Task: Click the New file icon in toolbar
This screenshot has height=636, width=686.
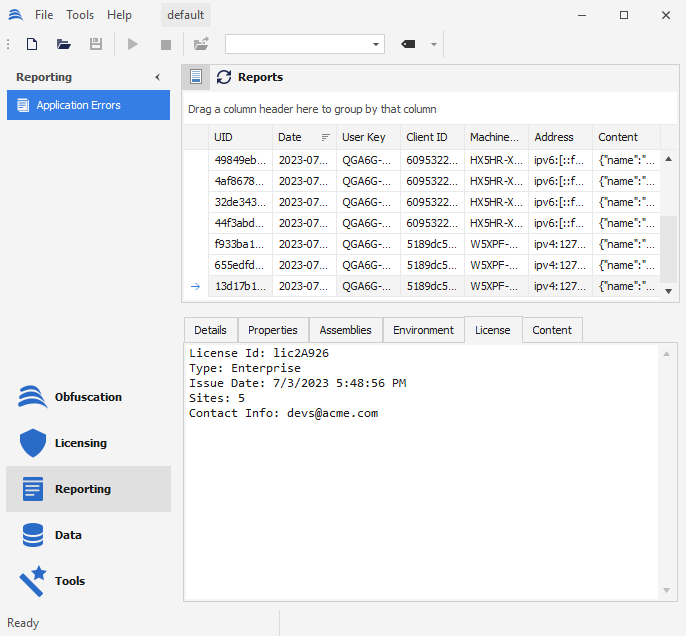Action: 32,44
